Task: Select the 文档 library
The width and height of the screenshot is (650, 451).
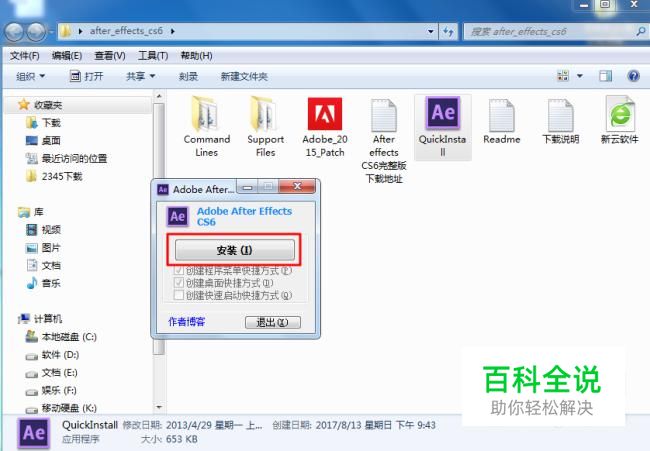Action: tap(43, 265)
